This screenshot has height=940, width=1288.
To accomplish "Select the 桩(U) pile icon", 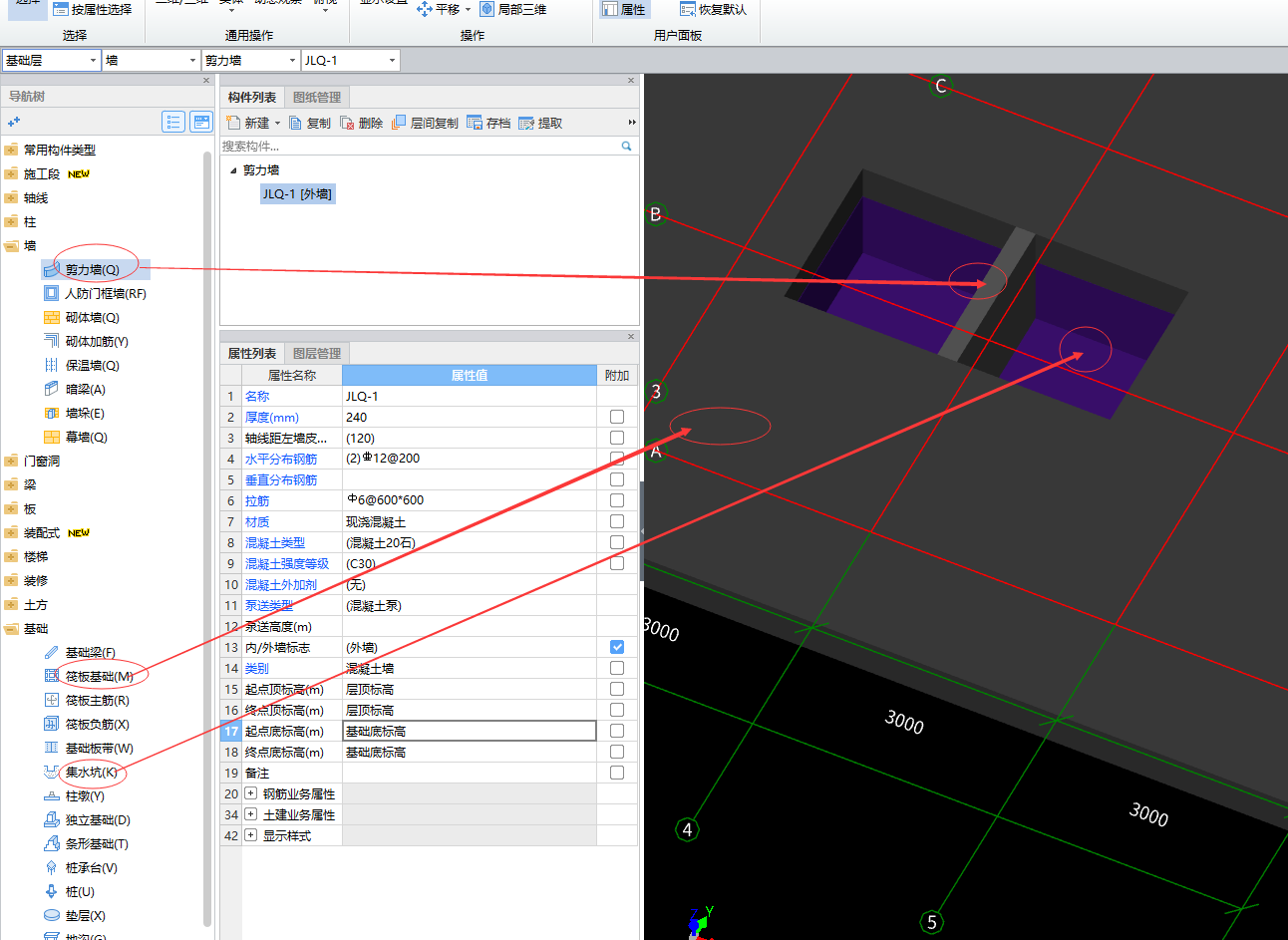I will tap(52, 891).
